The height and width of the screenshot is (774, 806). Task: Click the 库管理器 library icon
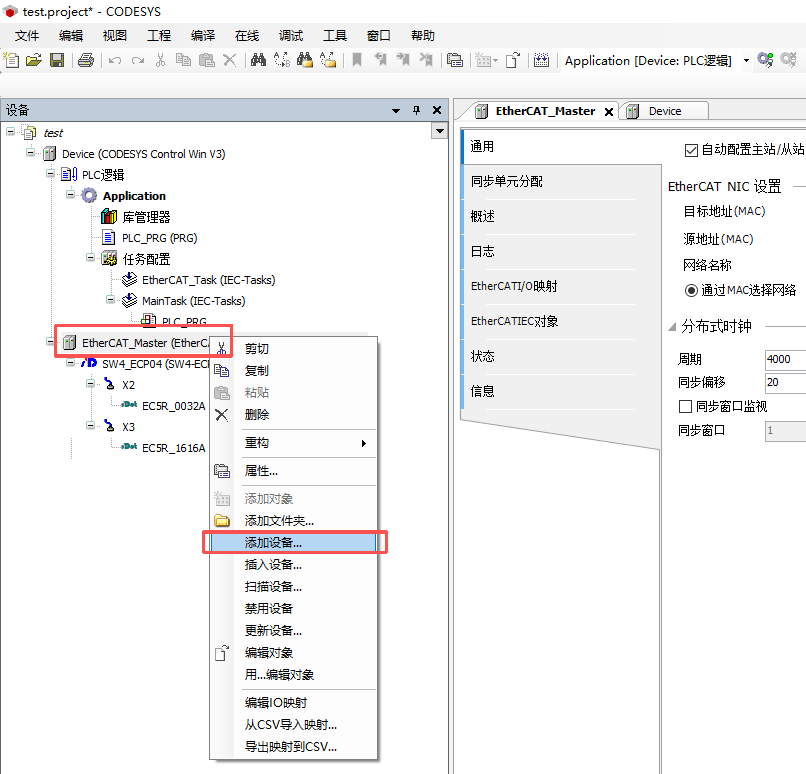tap(109, 216)
